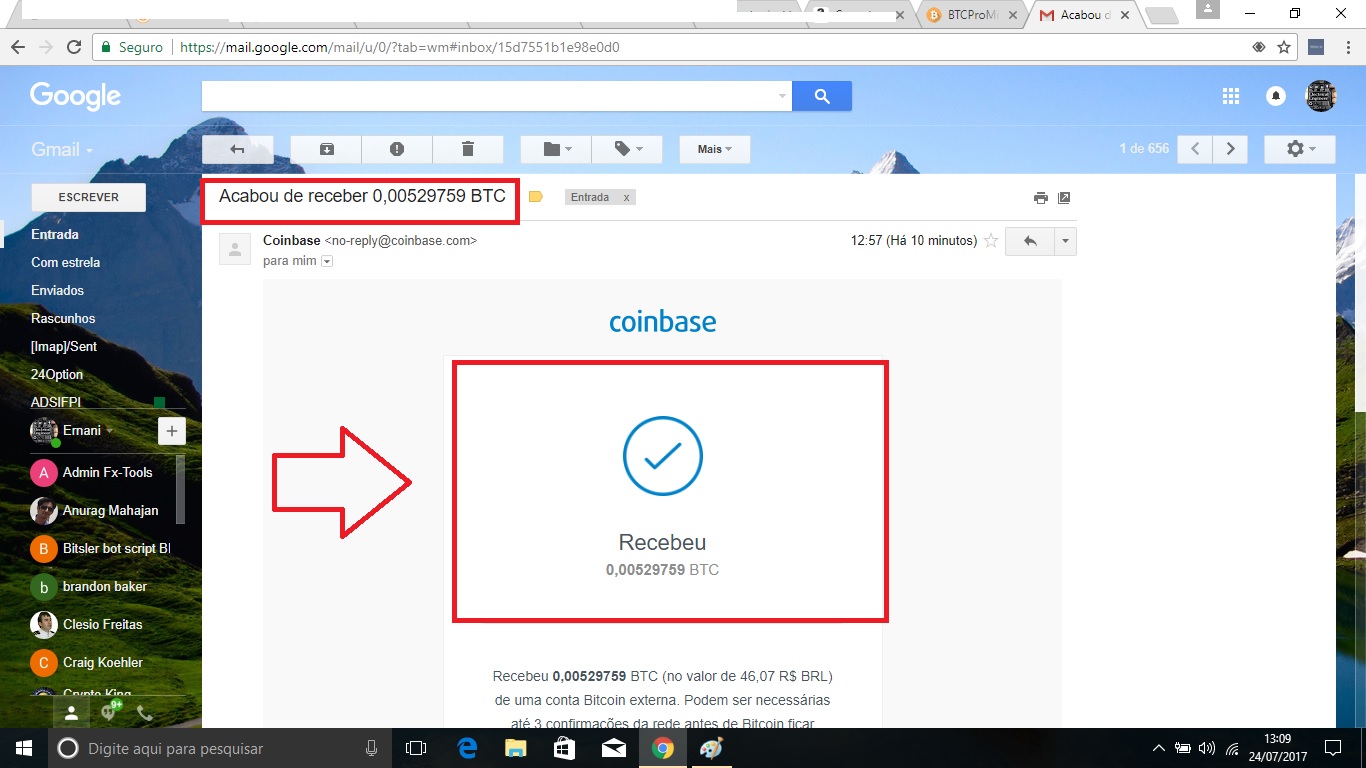Click the Gmail search input field
1366x768 pixels.
click(x=488, y=96)
